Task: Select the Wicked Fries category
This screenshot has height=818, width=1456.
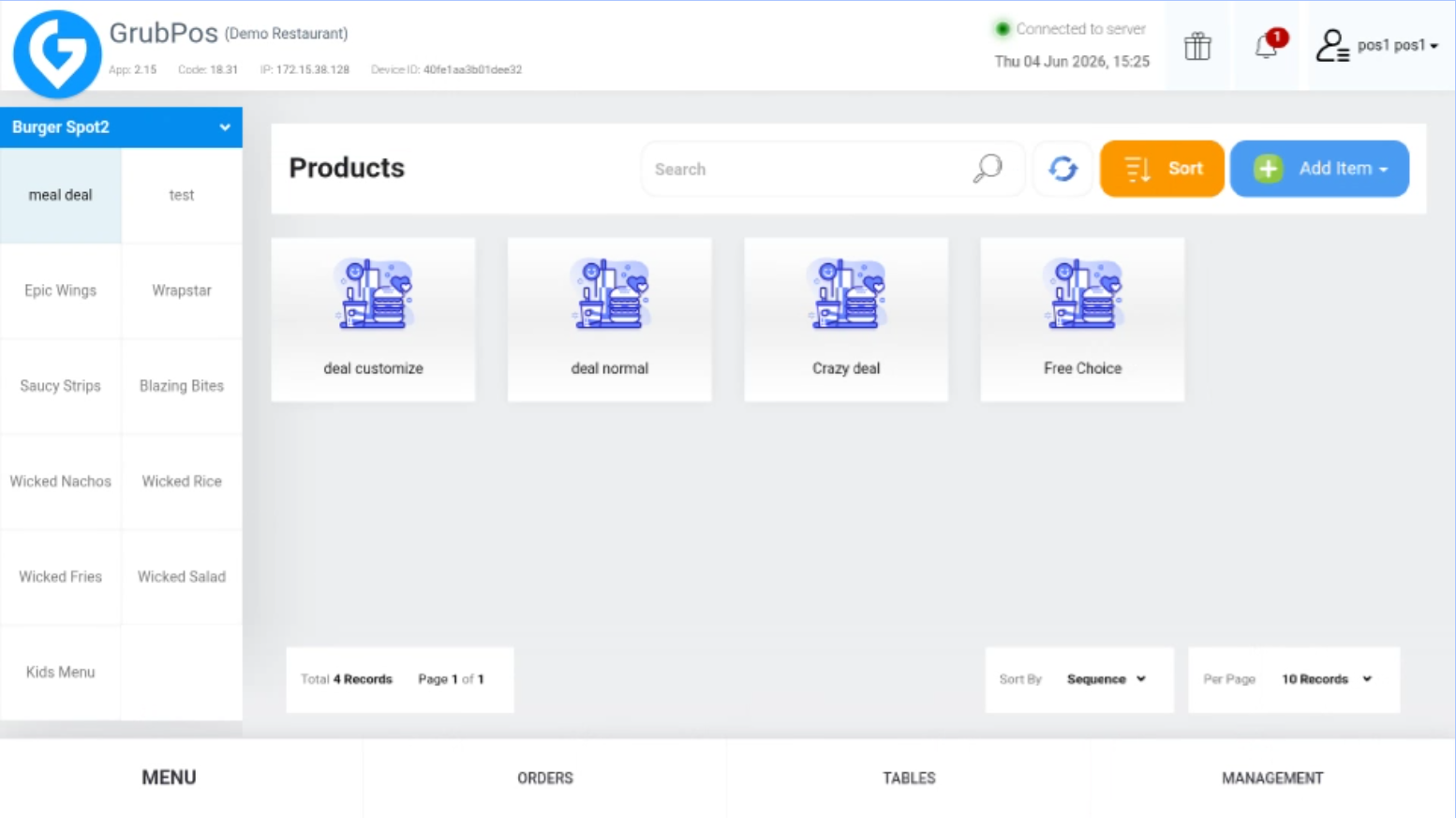Action: click(x=61, y=577)
